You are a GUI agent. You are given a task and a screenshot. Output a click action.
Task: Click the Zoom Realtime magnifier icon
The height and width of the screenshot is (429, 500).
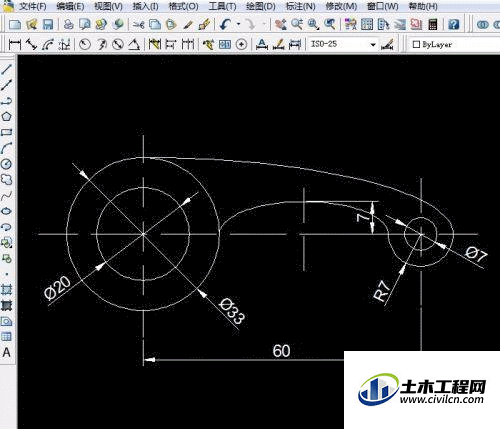click(x=297, y=24)
